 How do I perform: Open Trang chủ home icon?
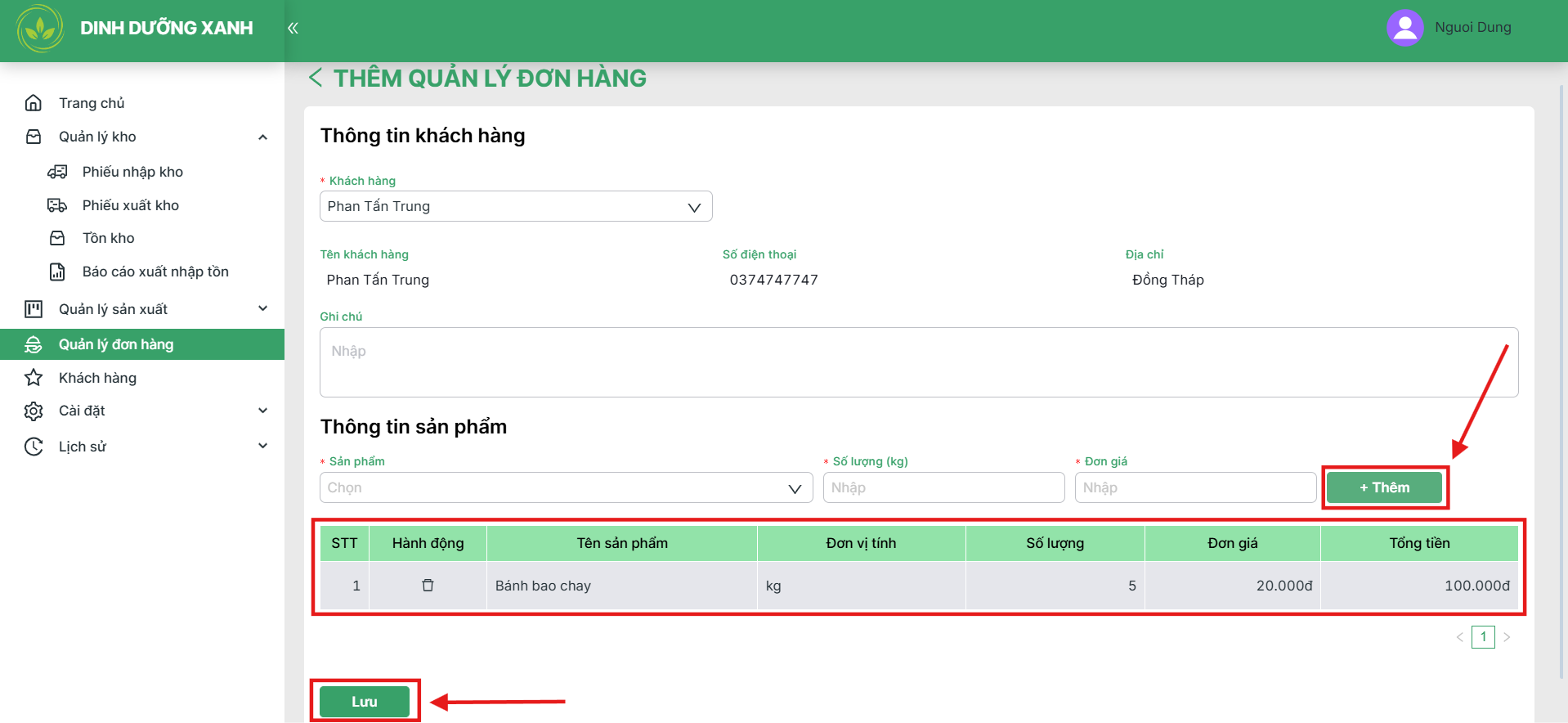click(34, 103)
